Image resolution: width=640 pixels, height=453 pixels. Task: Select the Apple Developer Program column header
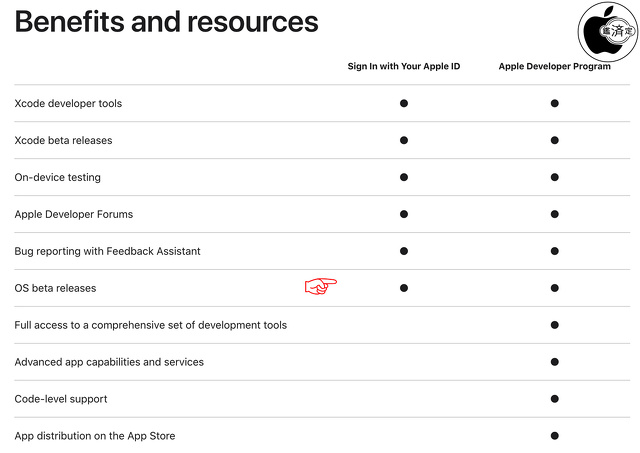click(x=554, y=67)
